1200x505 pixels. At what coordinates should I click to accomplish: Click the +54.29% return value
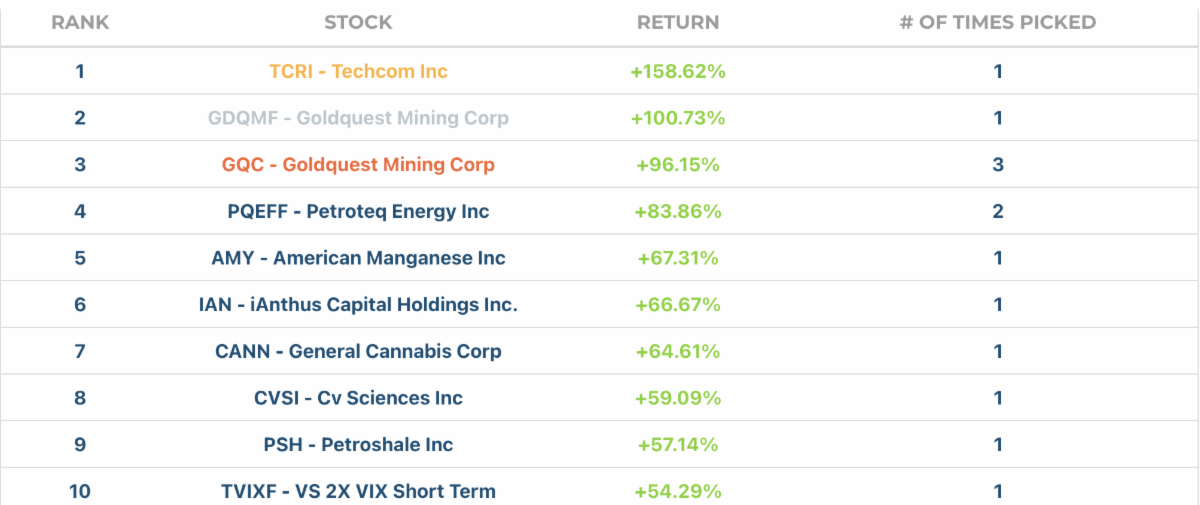pos(678,491)
